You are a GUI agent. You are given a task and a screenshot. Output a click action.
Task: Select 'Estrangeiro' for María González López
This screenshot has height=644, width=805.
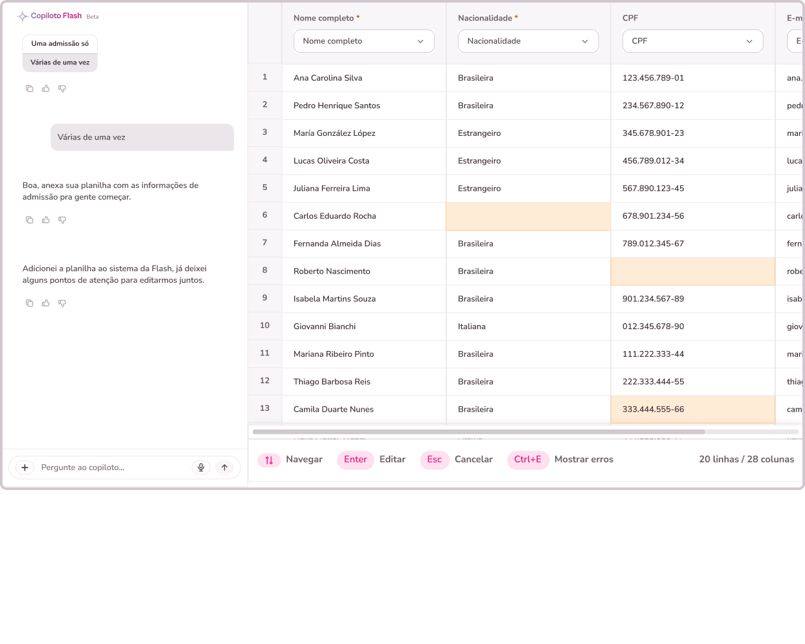tap(528, 134)
